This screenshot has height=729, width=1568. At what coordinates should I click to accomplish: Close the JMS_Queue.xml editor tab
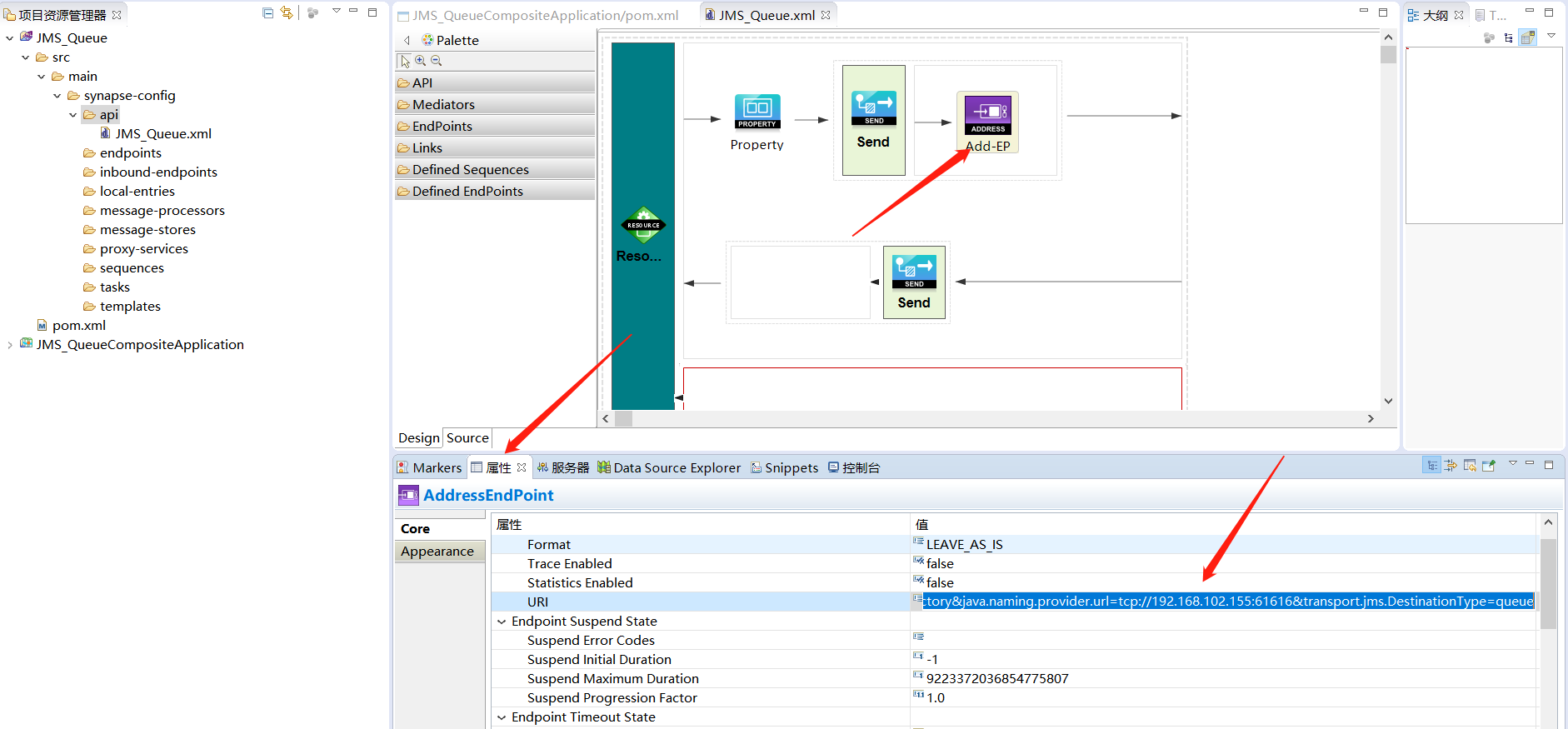826,15
